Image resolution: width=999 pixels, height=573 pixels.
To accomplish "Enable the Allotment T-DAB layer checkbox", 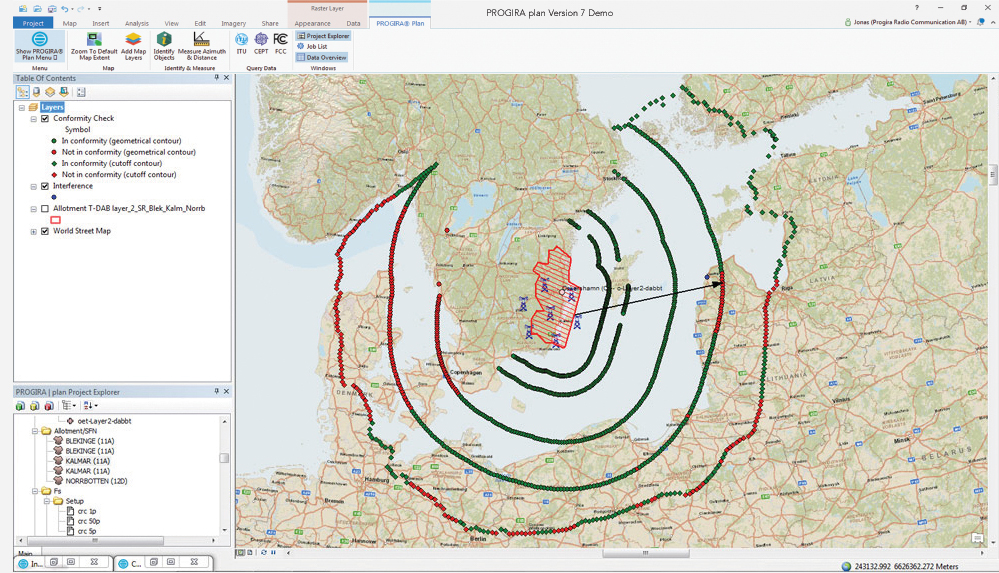I will (x=45, y=208).
